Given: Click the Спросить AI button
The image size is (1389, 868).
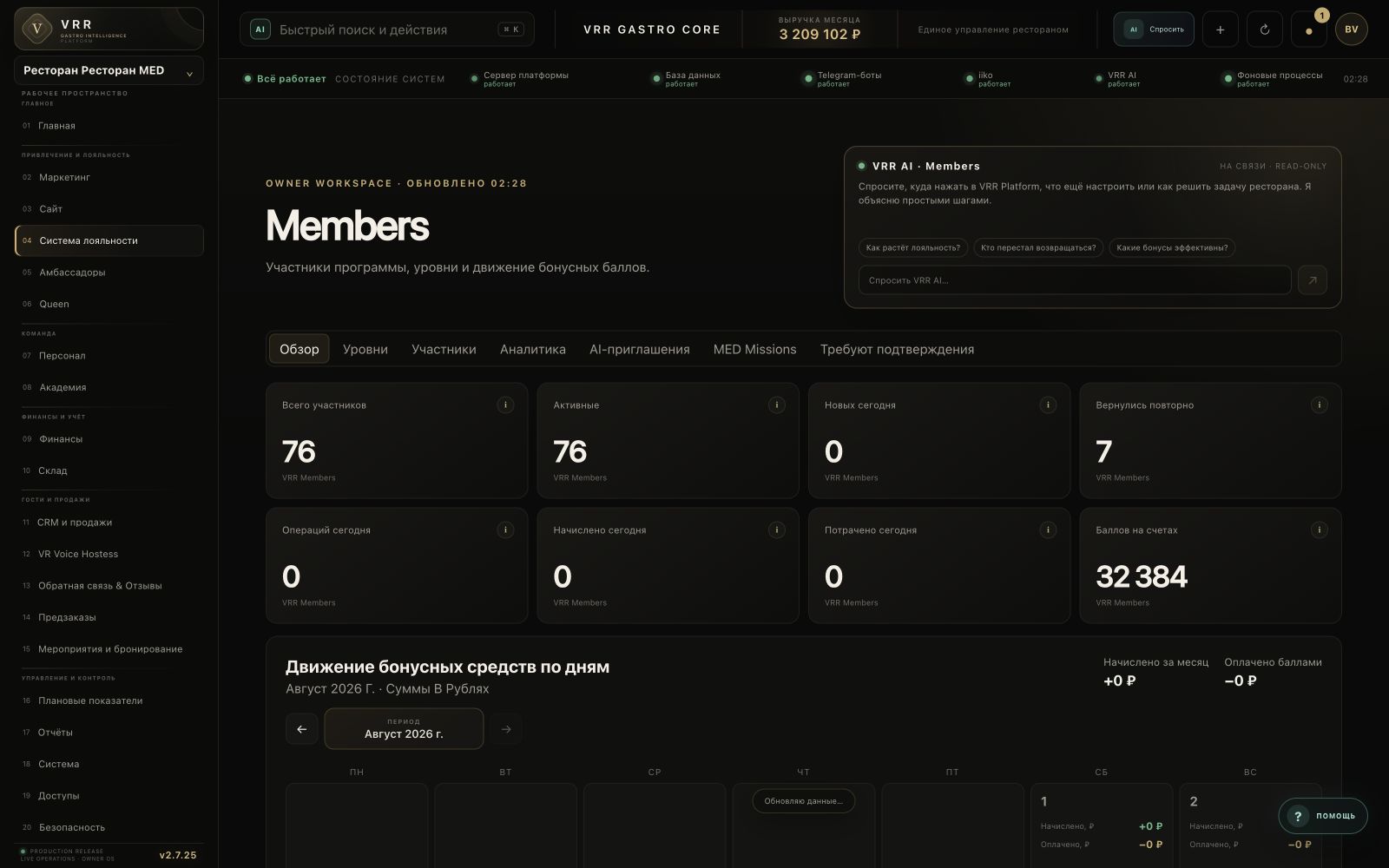Looking at the screenshot, I should pos(1154,30).
